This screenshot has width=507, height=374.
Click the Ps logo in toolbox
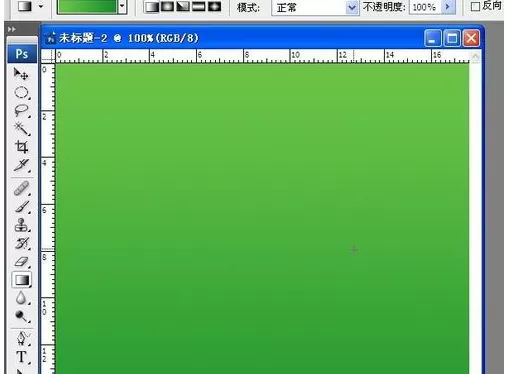click(x=22, y=54)
